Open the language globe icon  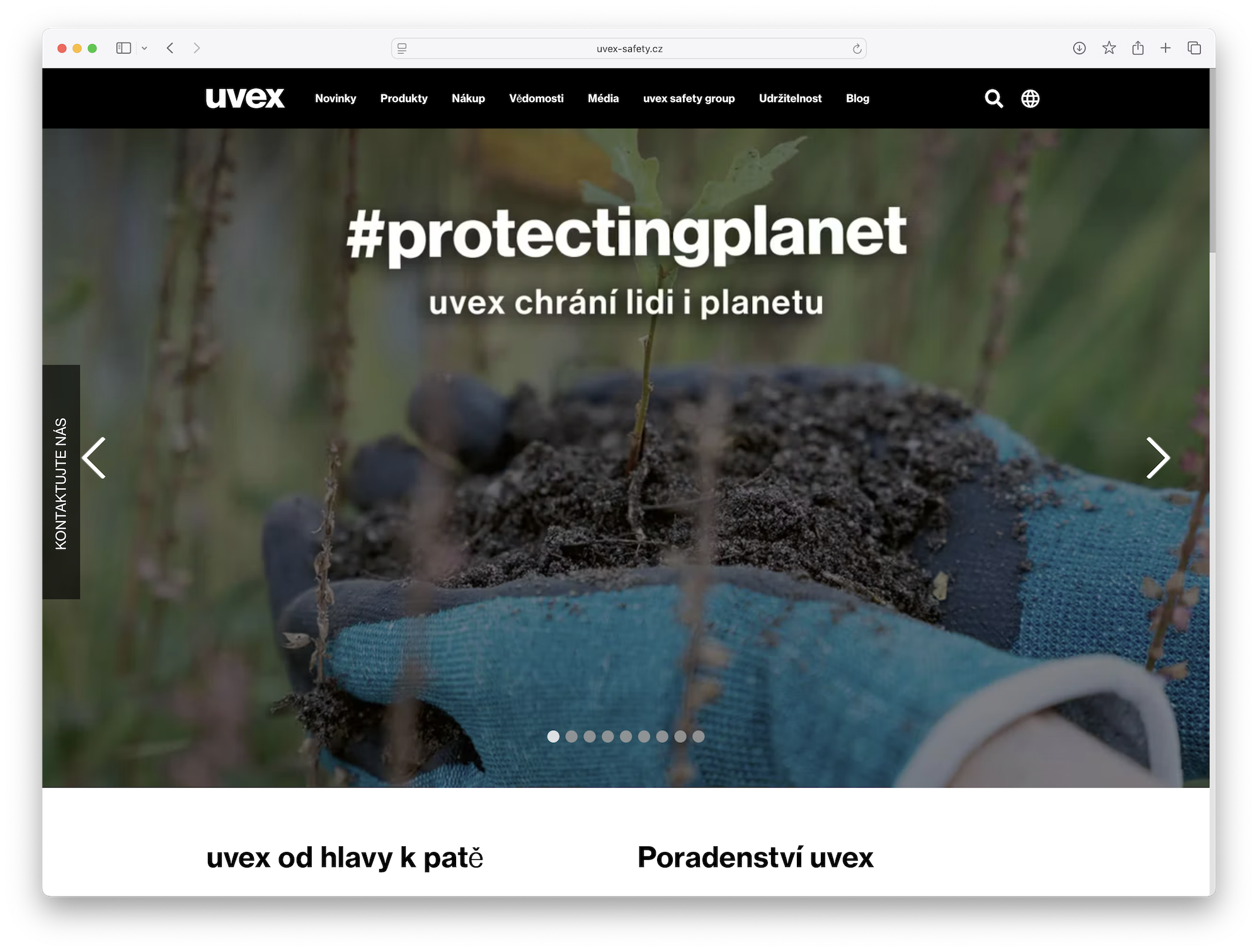(1030, 98)
